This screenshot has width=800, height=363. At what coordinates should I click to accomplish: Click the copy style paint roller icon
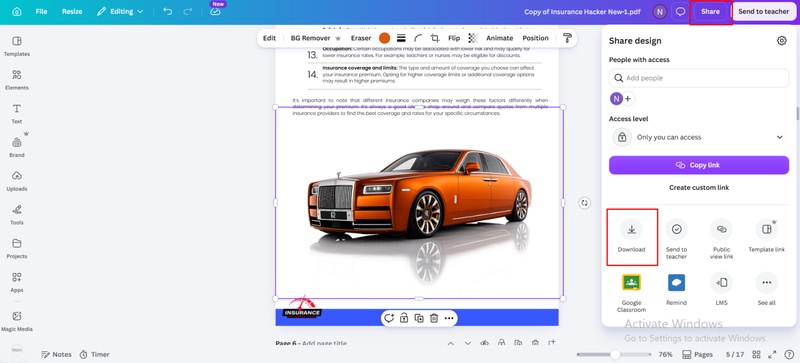click(567, 38)
